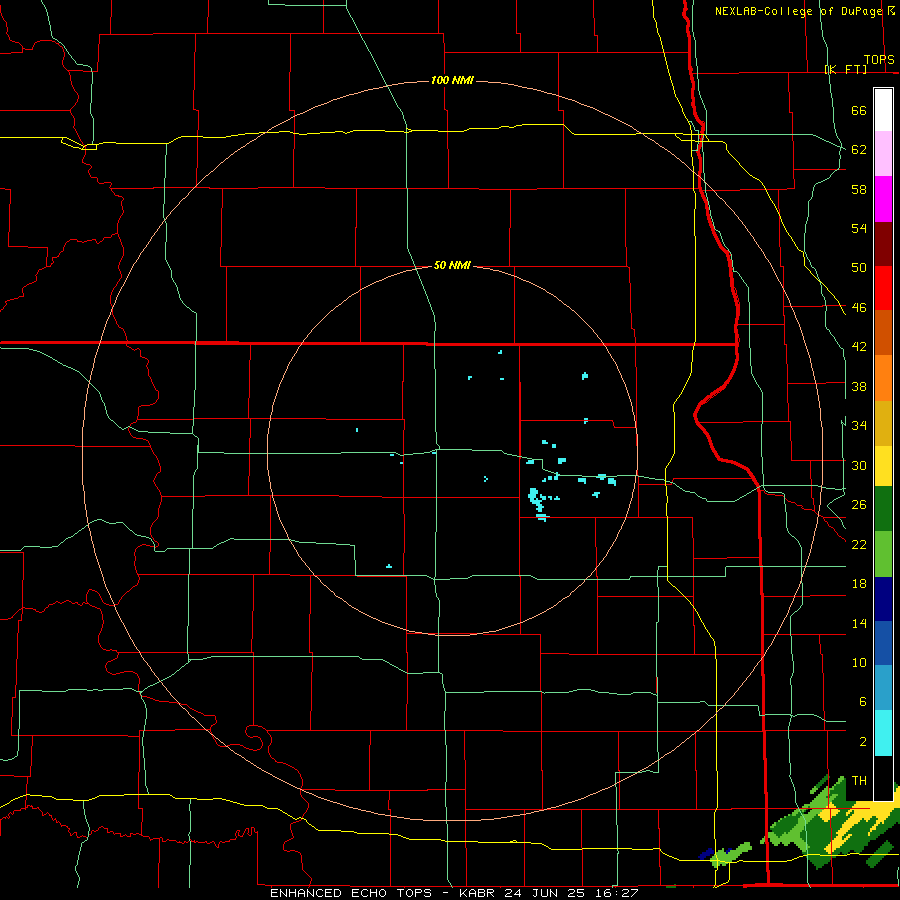Click the legend value "50"
This screenshot has width=900, height=900.
[859, 268]
